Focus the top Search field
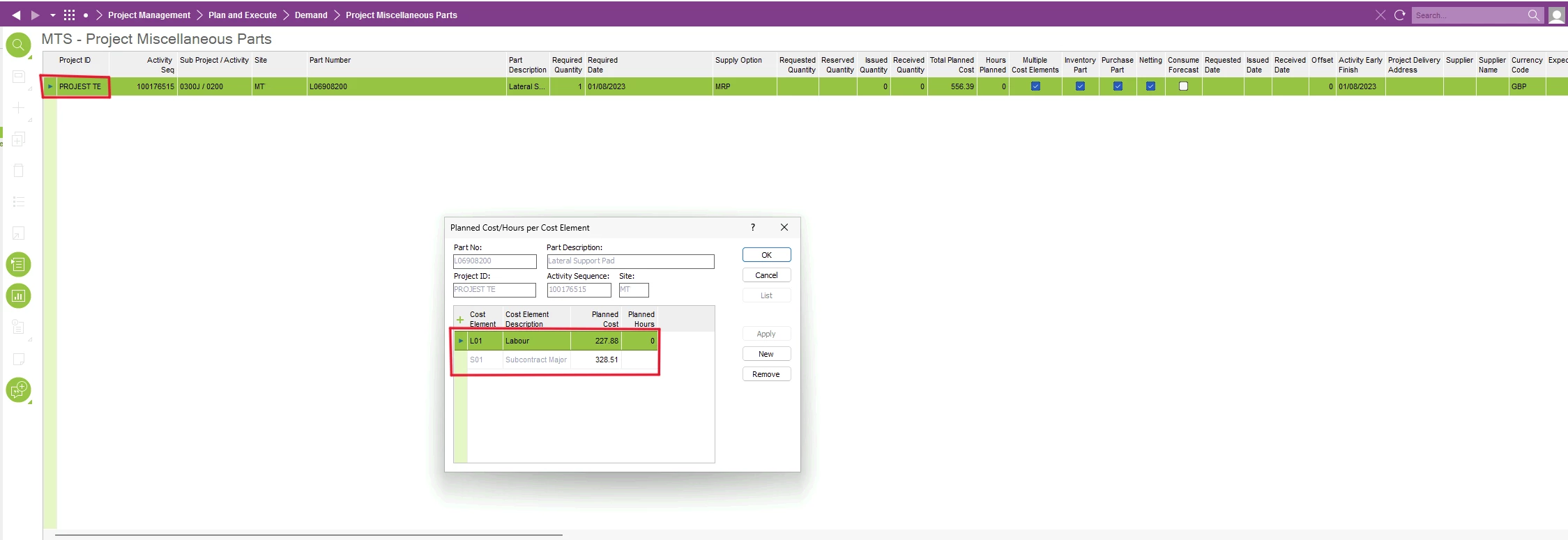 coord(1469,15)
